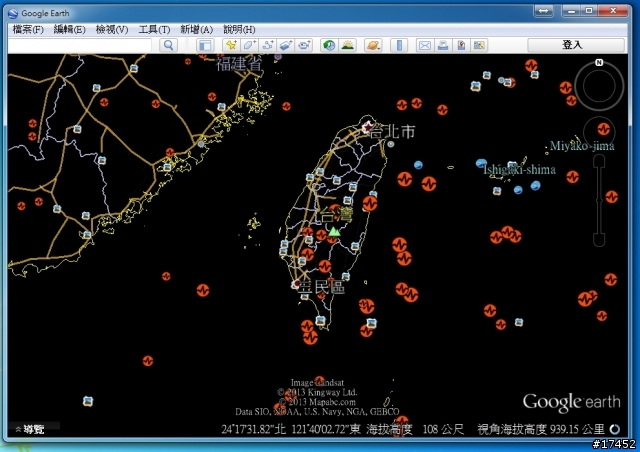Open the 檢視(V) menu

(x=112, y=29)
